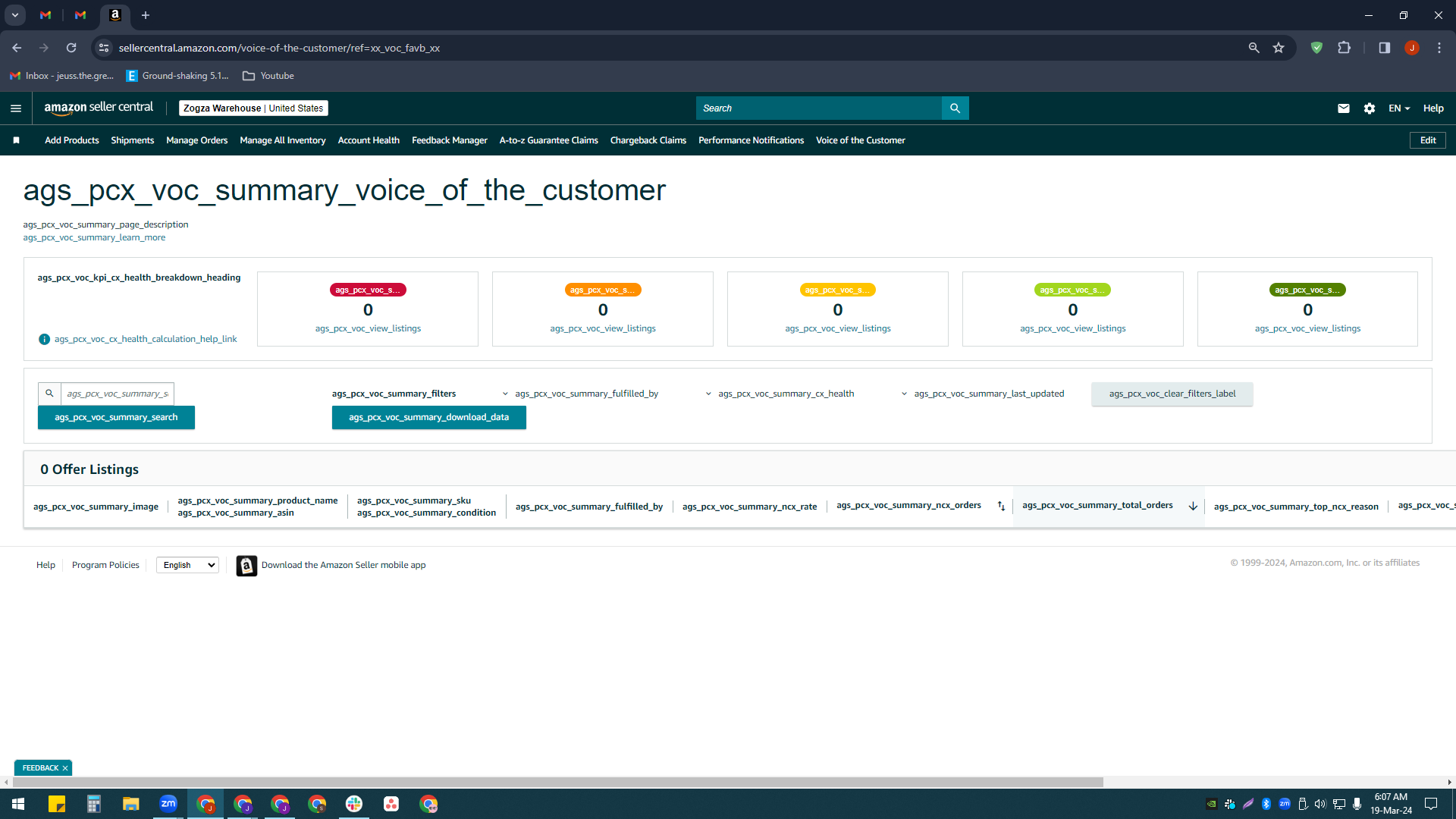Close the FEEDBACK tab with X
The image size is (1456, 819).
(x=65, y=768)
